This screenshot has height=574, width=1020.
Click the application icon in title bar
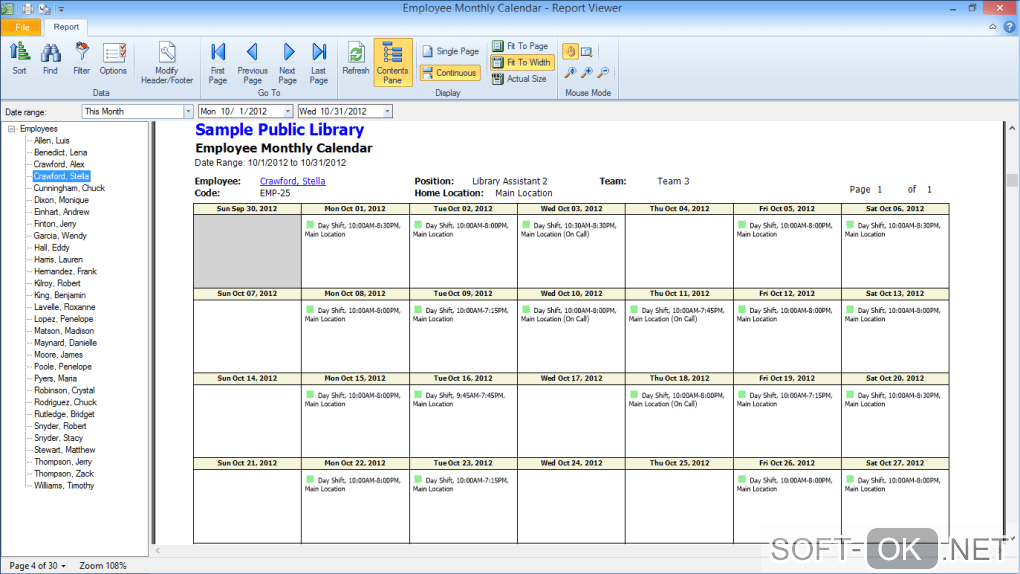[x=8, y=8]
